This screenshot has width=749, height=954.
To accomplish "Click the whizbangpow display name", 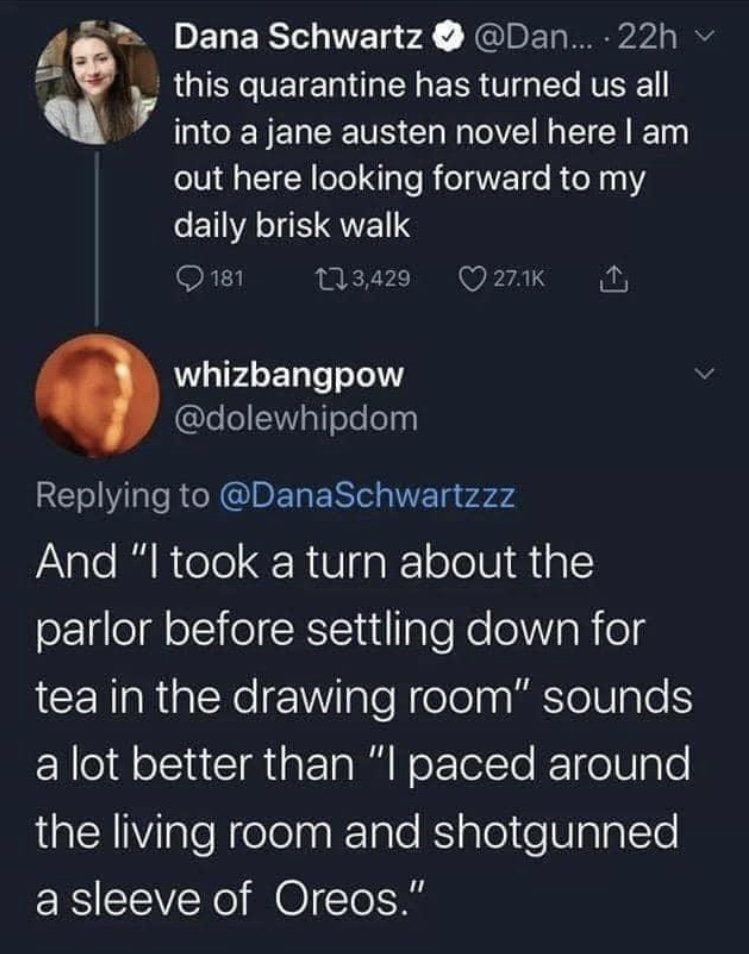I will (288, 375).
